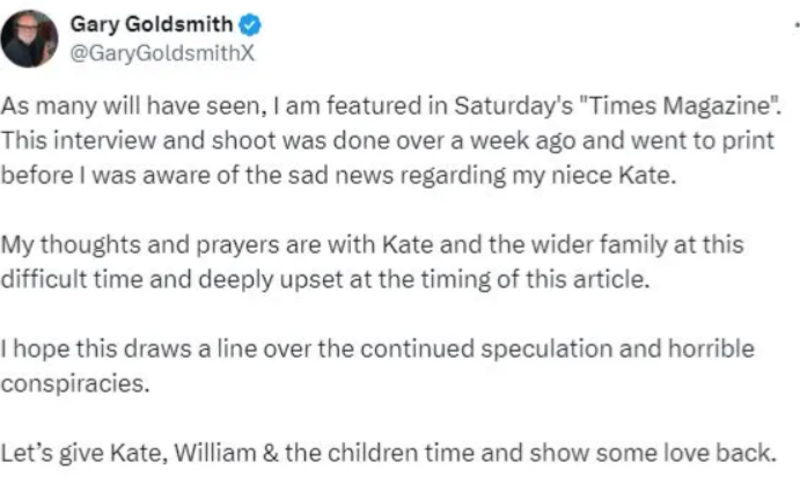Click the line beginning "before I was aware"
Screen dimensions: 800x484
pos(338,175)
